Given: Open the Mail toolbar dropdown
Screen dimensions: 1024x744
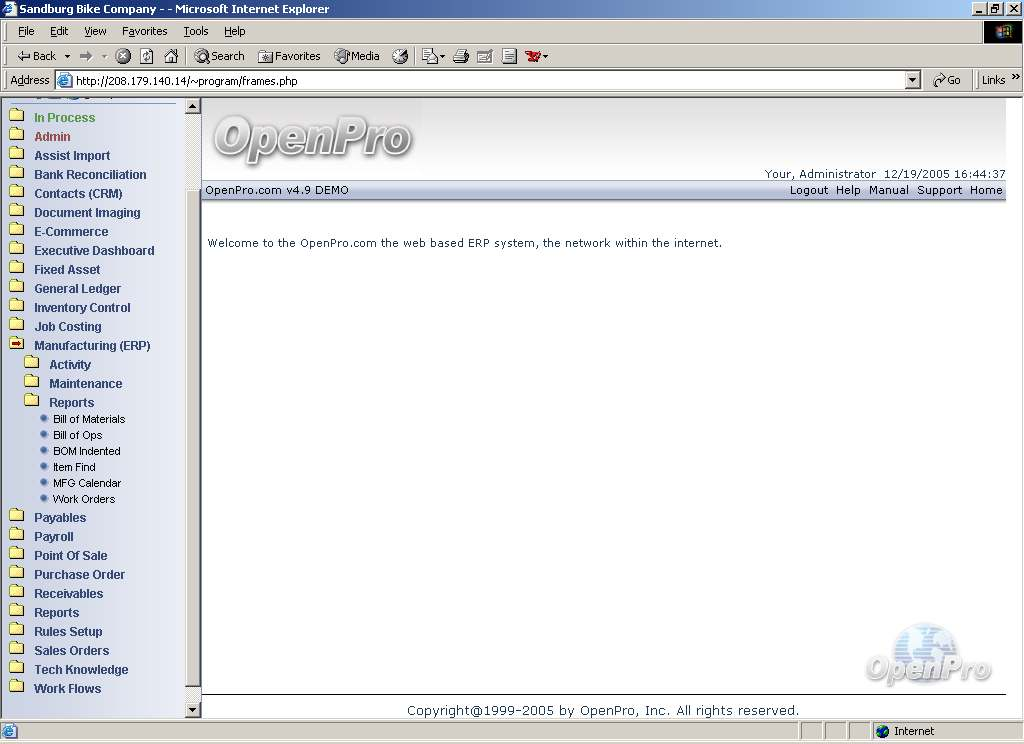Looking at the screenshot, I should click(x=433, y=56).
